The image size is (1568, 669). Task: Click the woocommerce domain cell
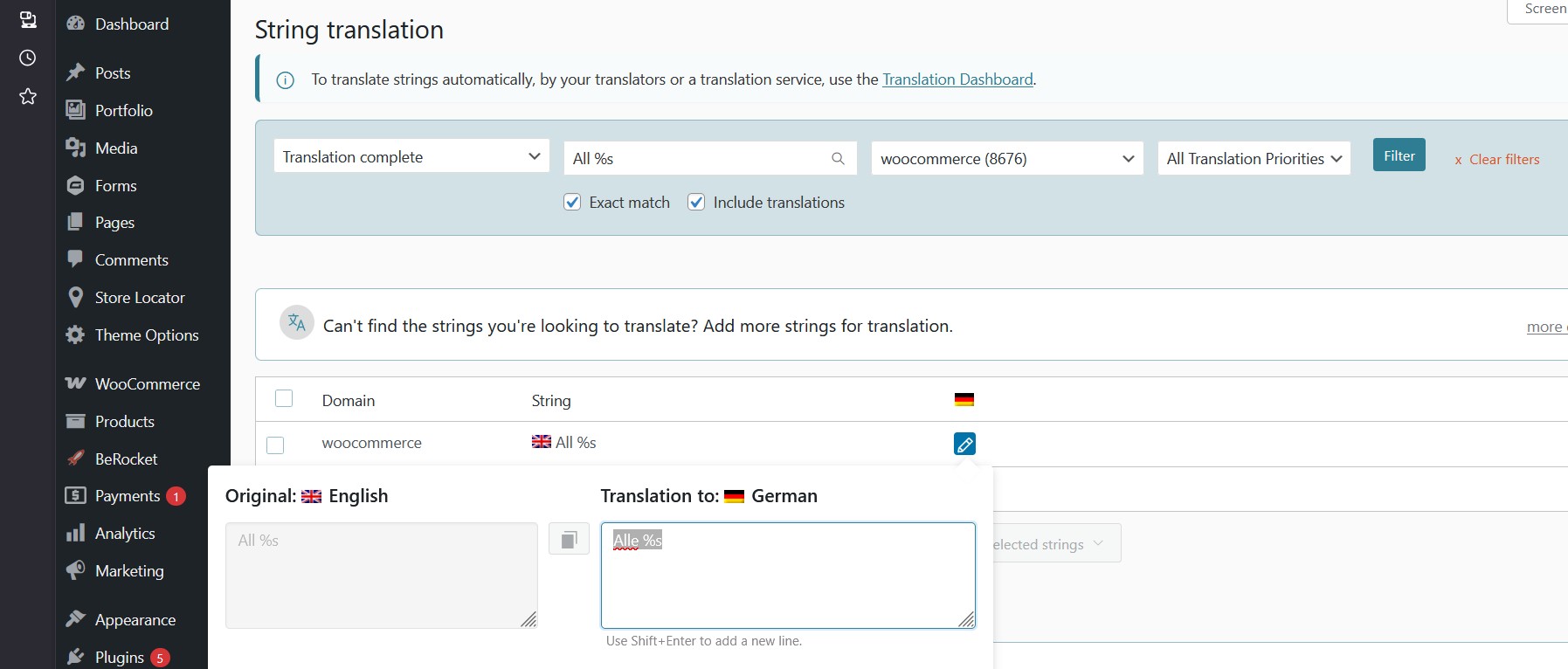pos(372,444)
